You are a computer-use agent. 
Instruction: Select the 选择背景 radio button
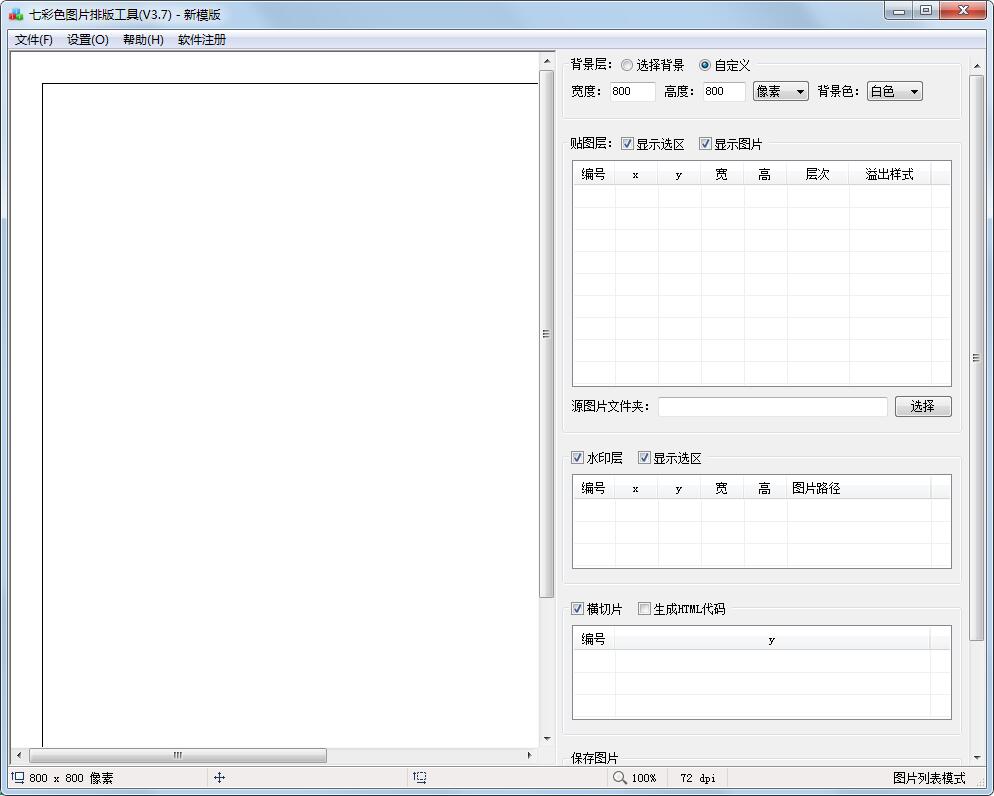click(627, 65)
